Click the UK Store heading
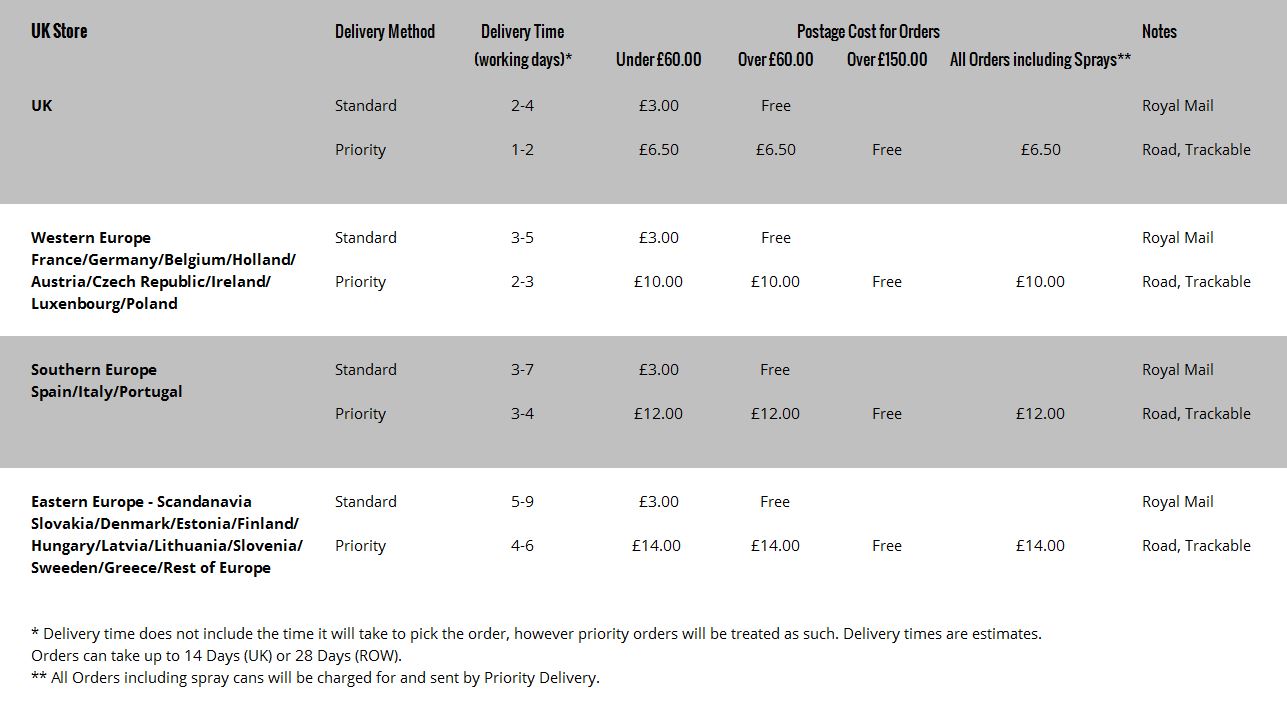 pos(59,31)
